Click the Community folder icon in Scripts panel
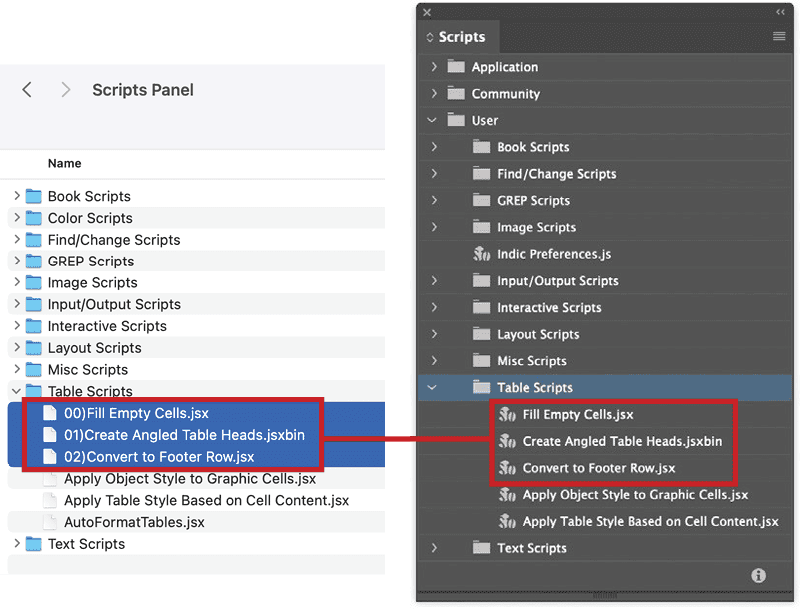Image resolution: width=800 pixels, height=612 pixels. [x=457, y=94]
